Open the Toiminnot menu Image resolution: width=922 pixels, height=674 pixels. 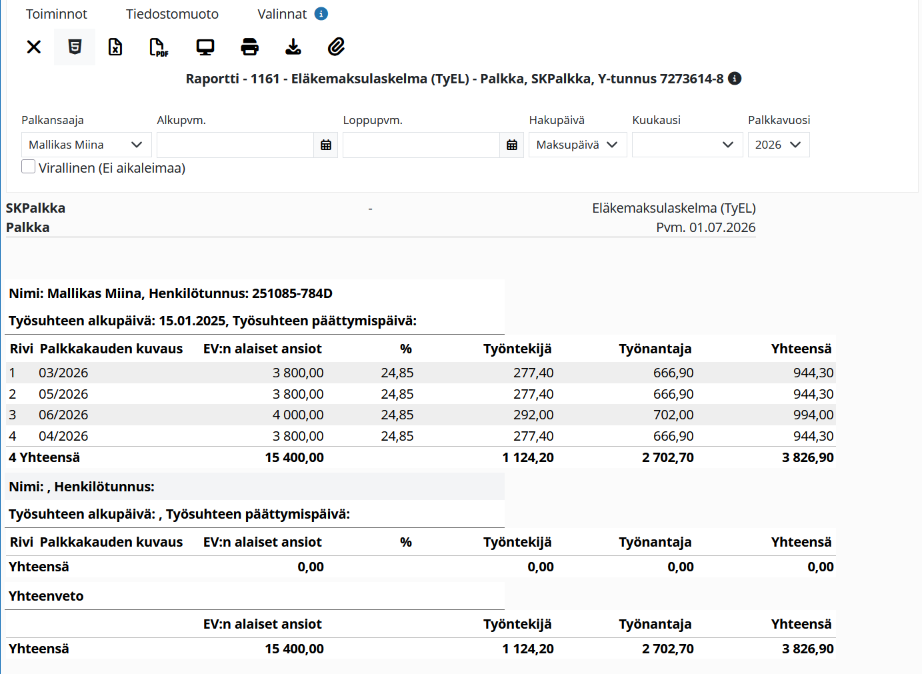[56, 14]
